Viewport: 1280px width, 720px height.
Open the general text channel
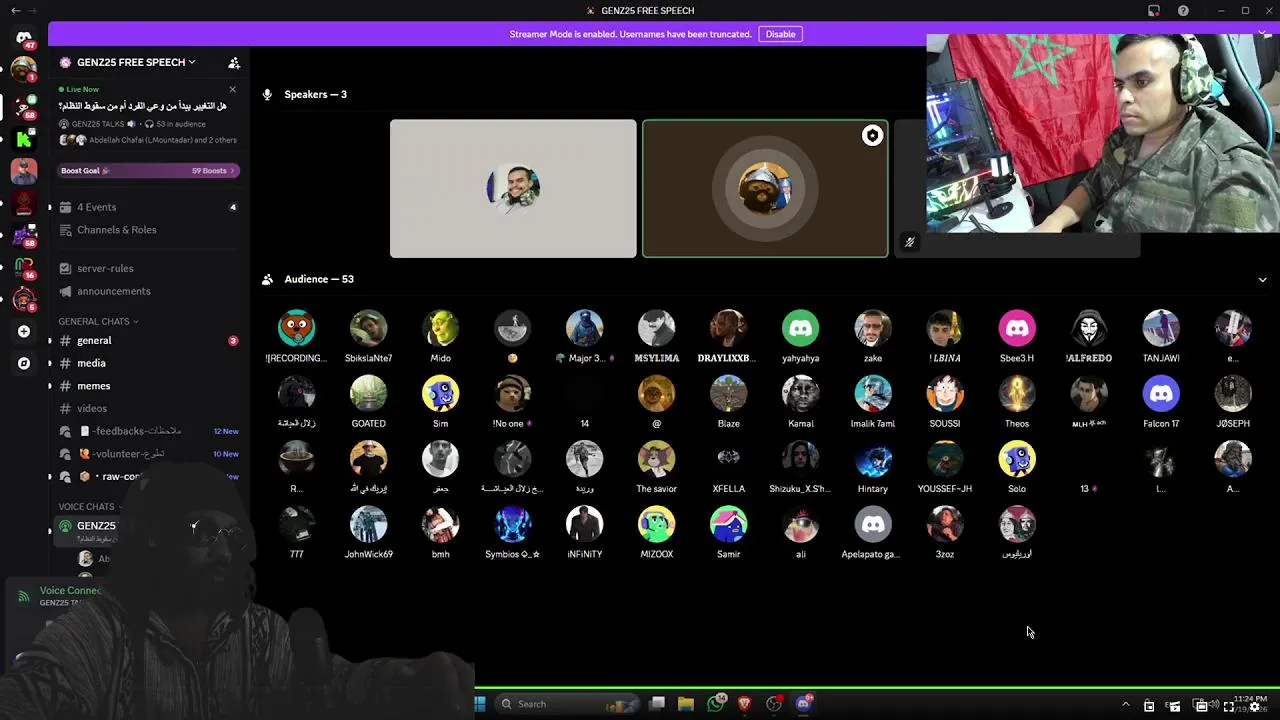(148, 341)
